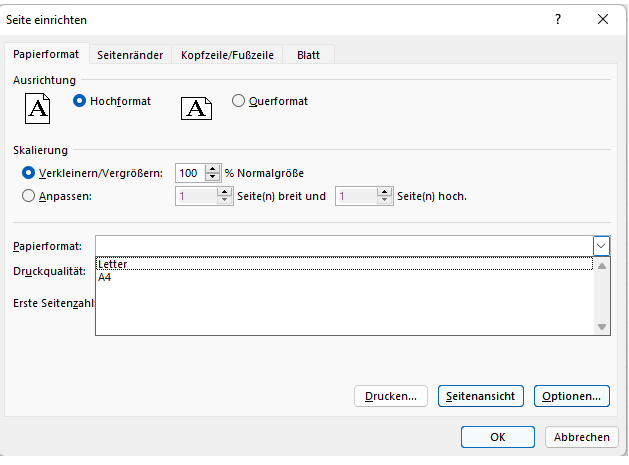
Task: Switch to the Papierformat tab
Action: click(x=46, y=54)
